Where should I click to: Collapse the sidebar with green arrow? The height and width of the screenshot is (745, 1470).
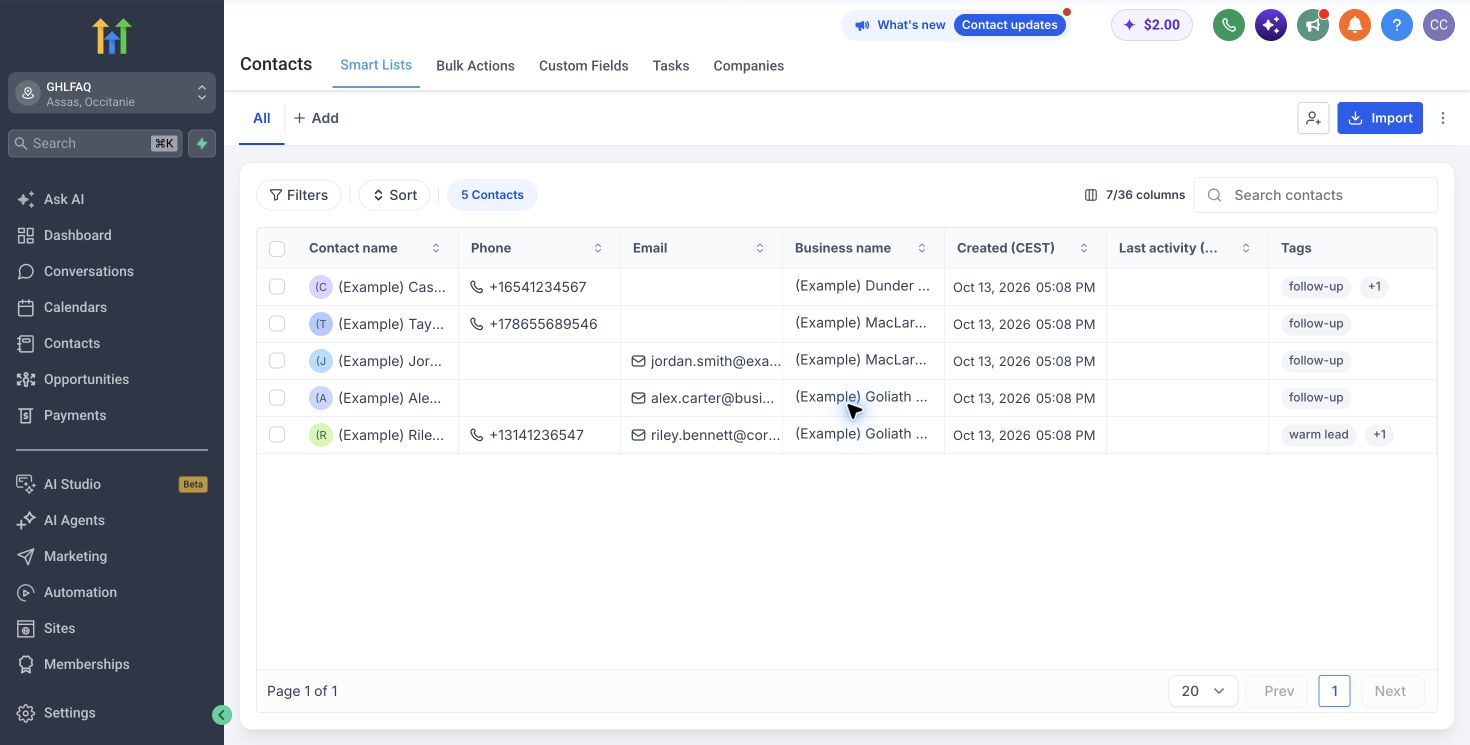(x=222, y=714)
